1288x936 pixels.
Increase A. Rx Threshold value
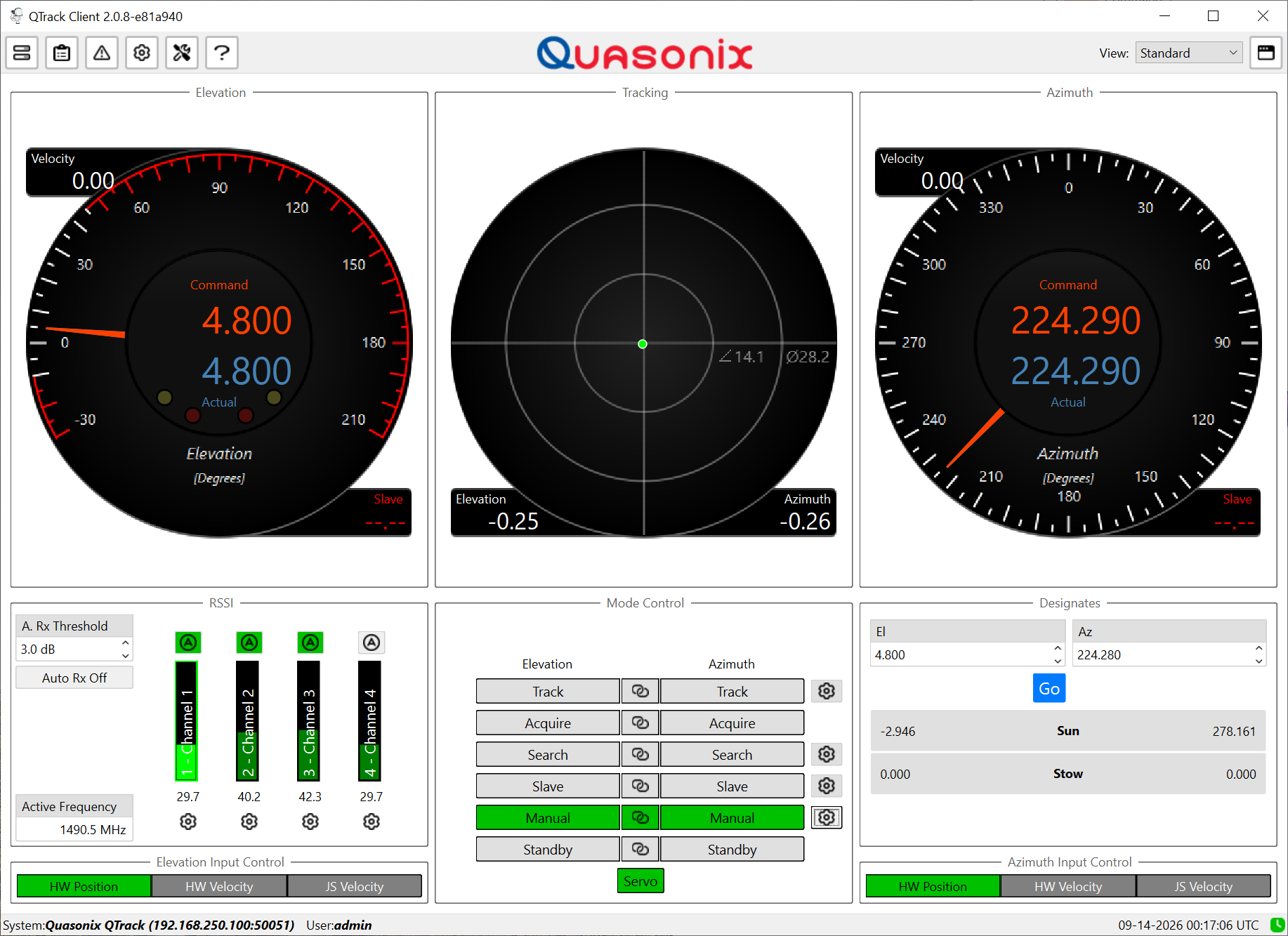click(x=125, y=643)
